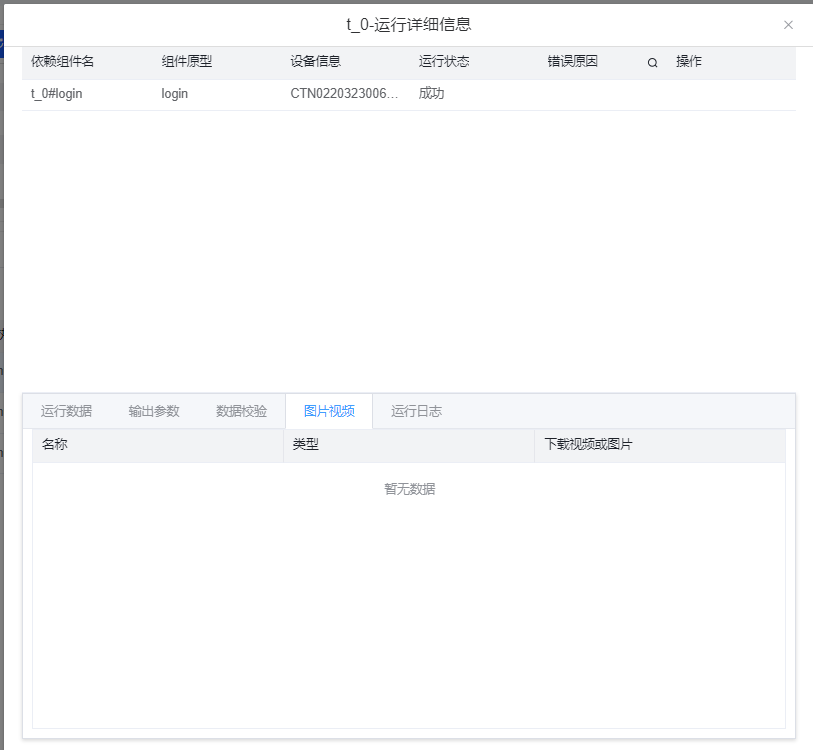Click the 成功 status cell
This screenshot has height=750, width=813.
[431, 94]
